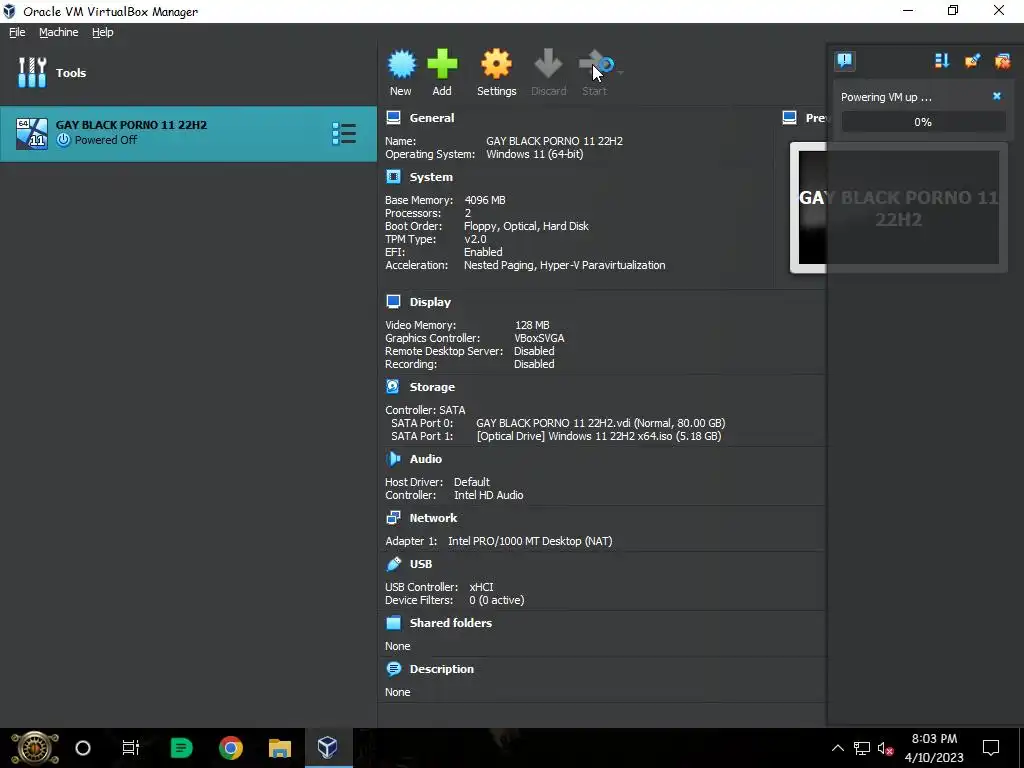
Task: Click the 4096 MB base memory value
Action: [x=485, y=200]
